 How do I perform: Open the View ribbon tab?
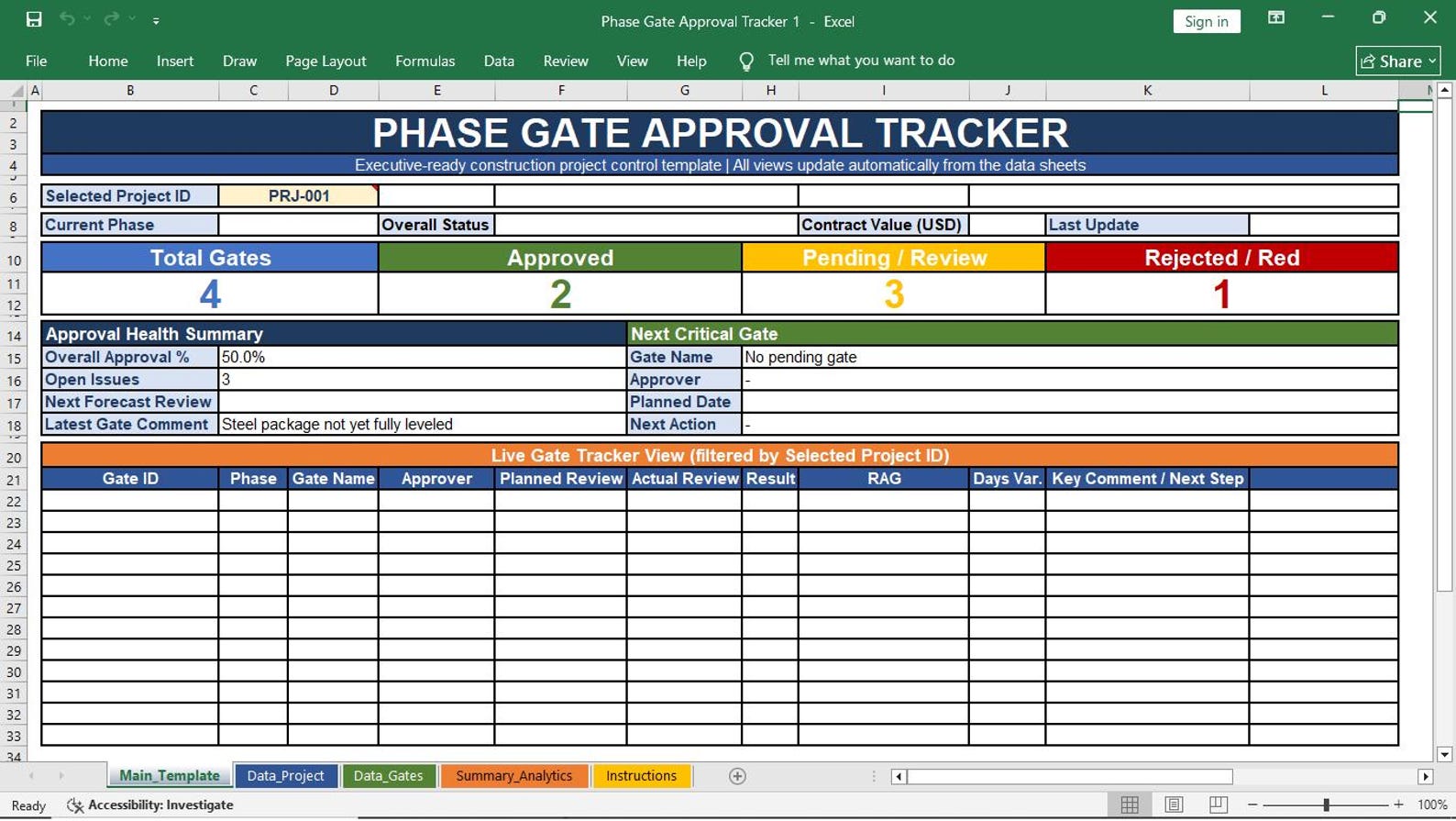[632, 61]
